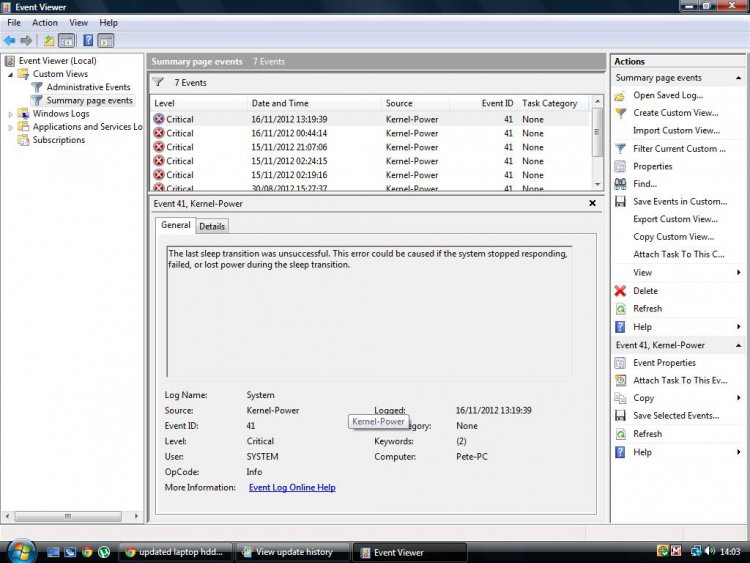
Task: Click the Open Saved Log folder icon
Action: click(x=621, y=96)
